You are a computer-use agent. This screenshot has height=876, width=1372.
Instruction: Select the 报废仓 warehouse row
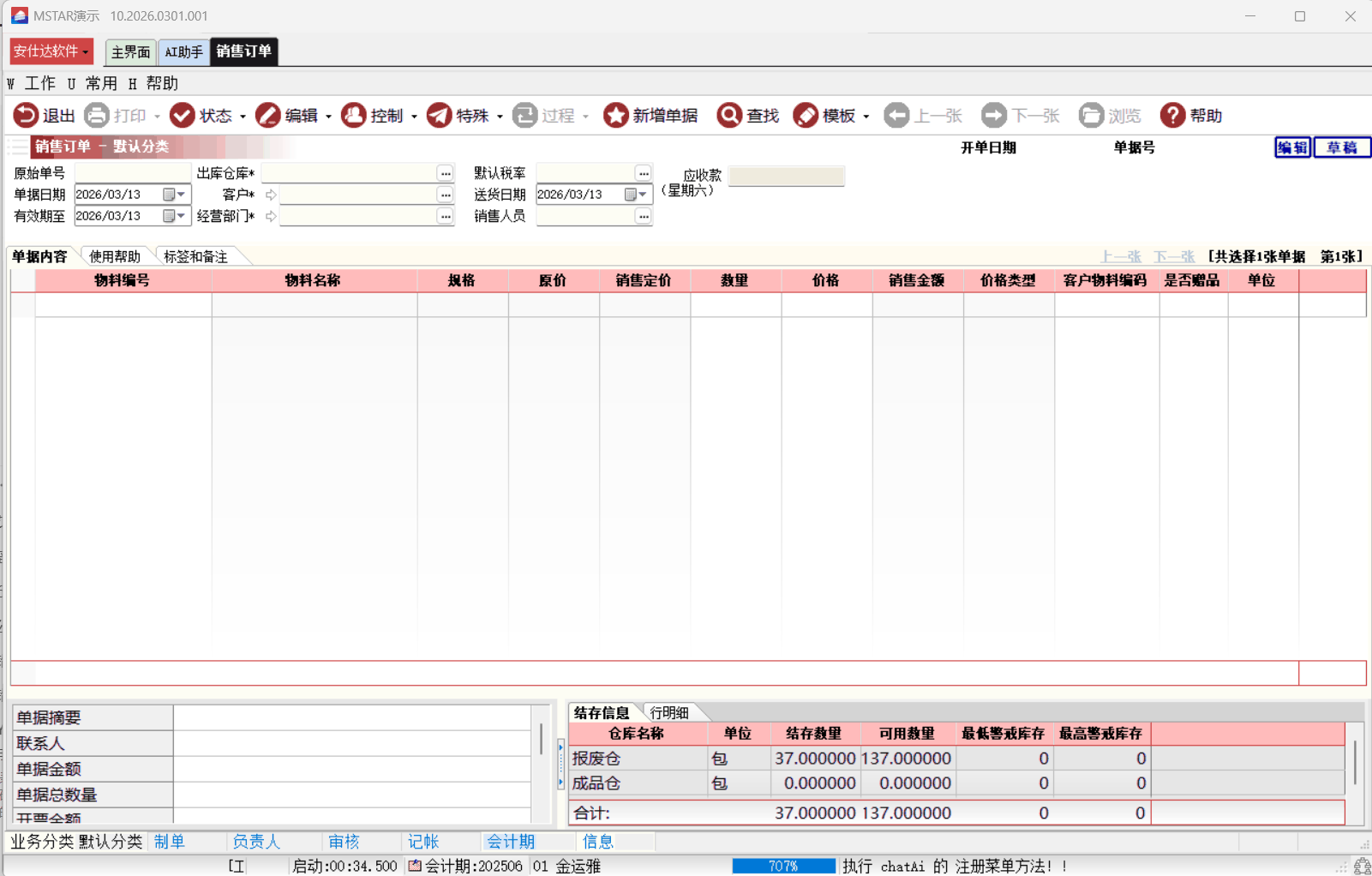956,758
